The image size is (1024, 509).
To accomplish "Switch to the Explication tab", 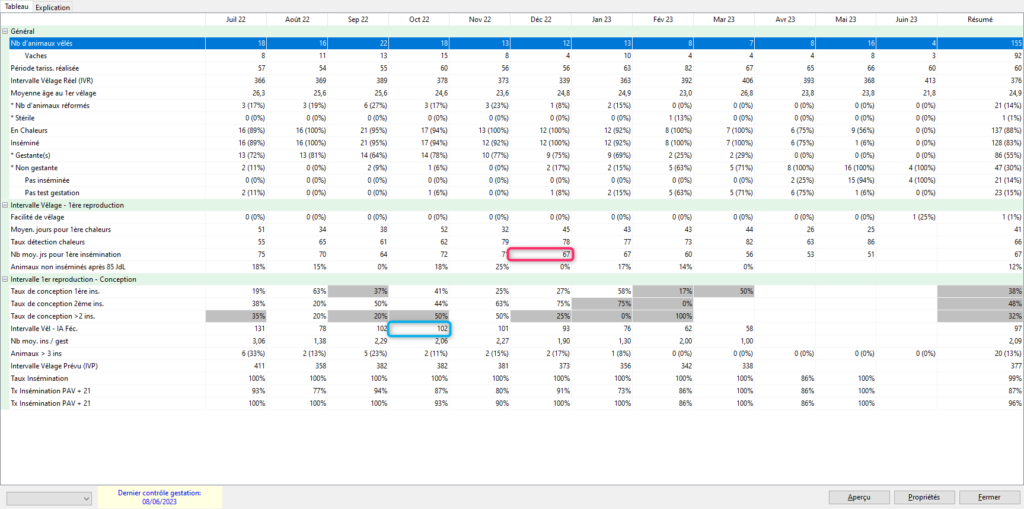I will click(52, 6).
